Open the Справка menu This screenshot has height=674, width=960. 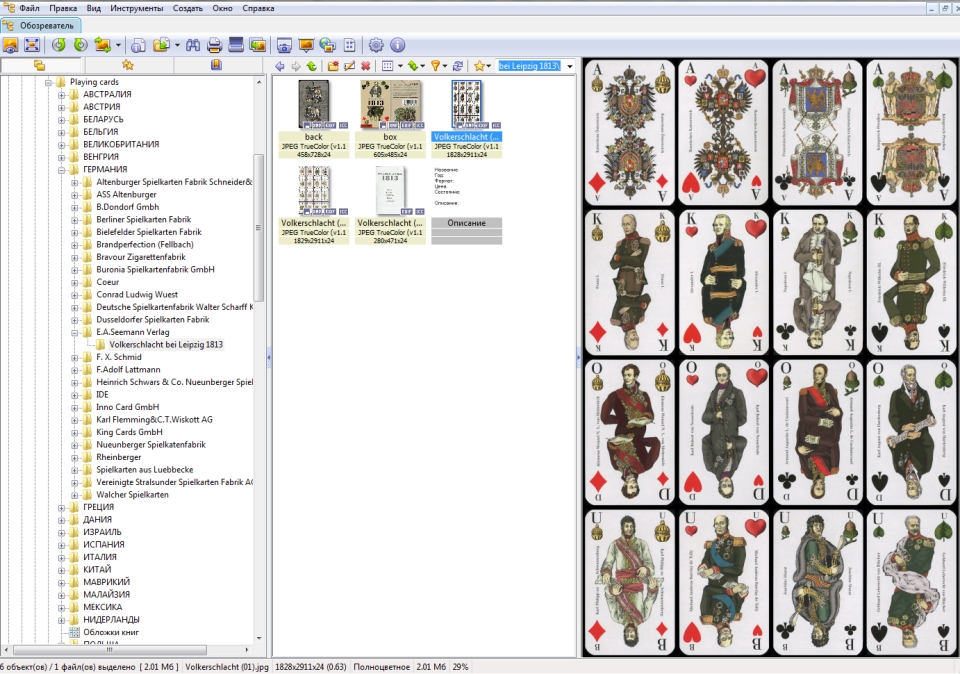(258, 9)
